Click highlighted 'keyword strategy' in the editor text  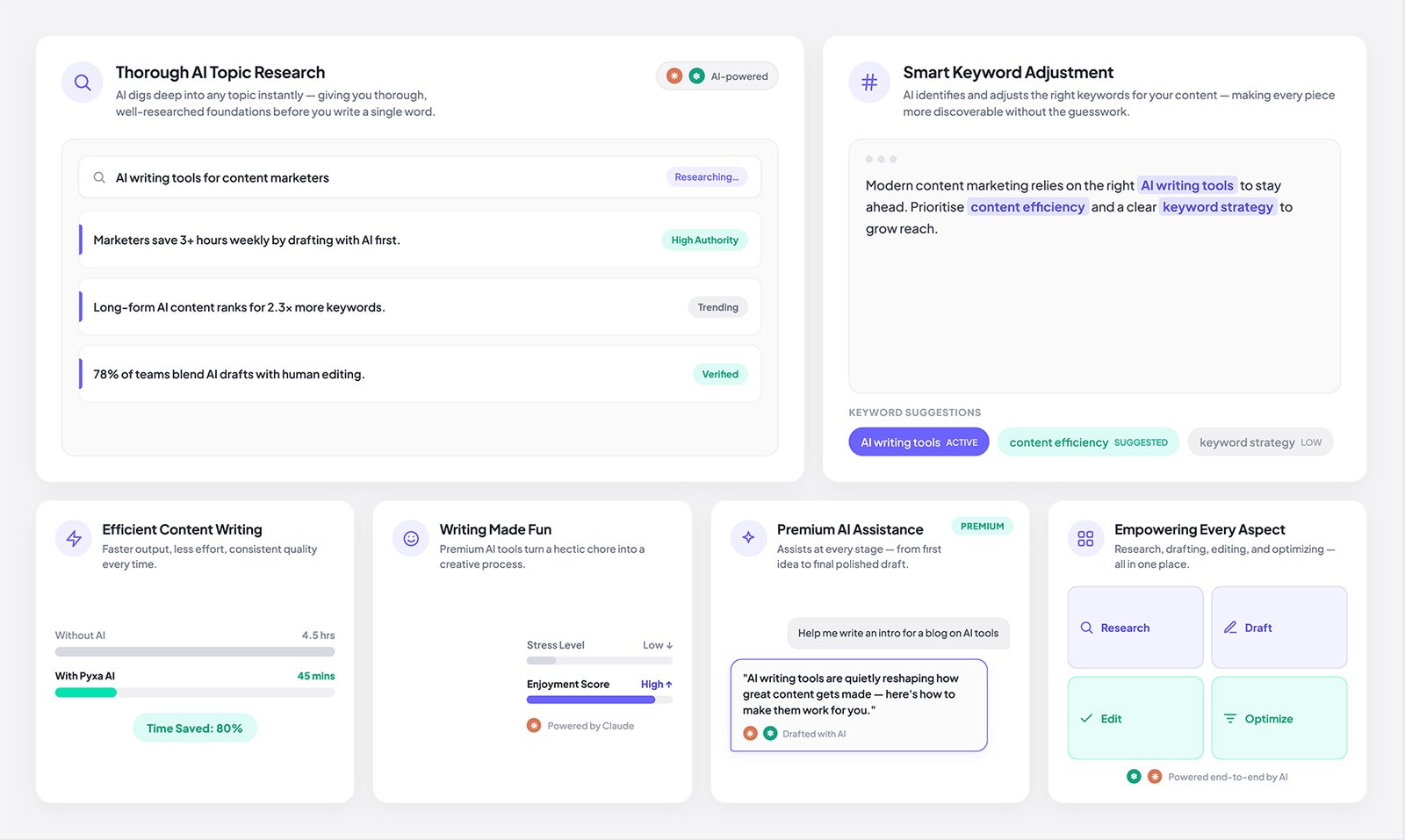1218,207
